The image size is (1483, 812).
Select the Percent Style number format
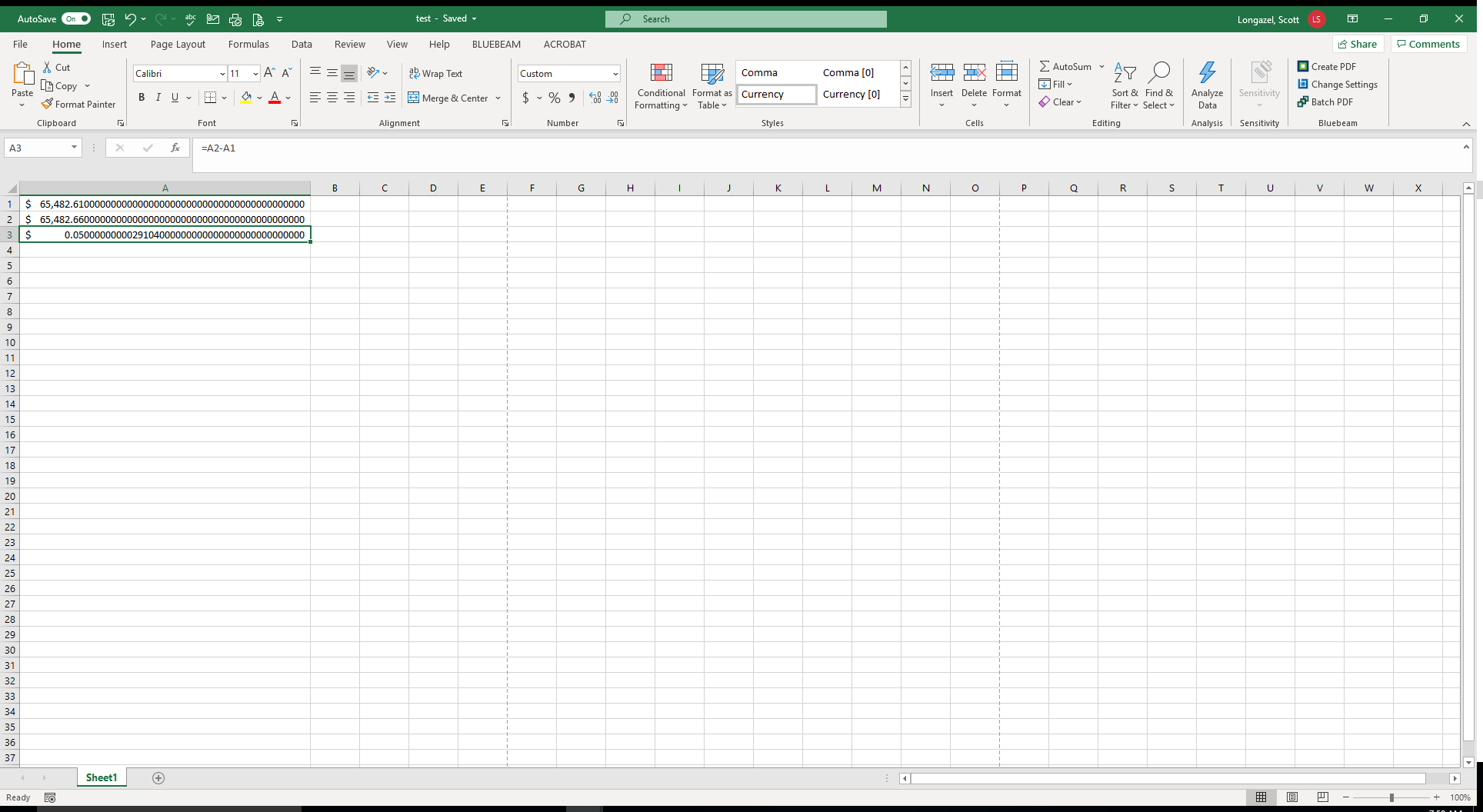(554, 98)
